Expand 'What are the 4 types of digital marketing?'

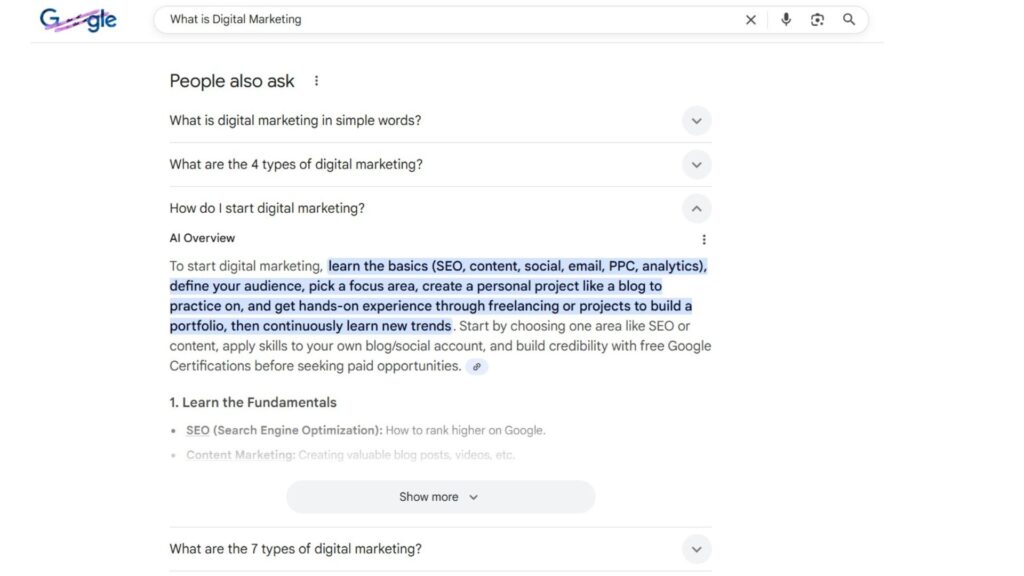coord(696,164)
